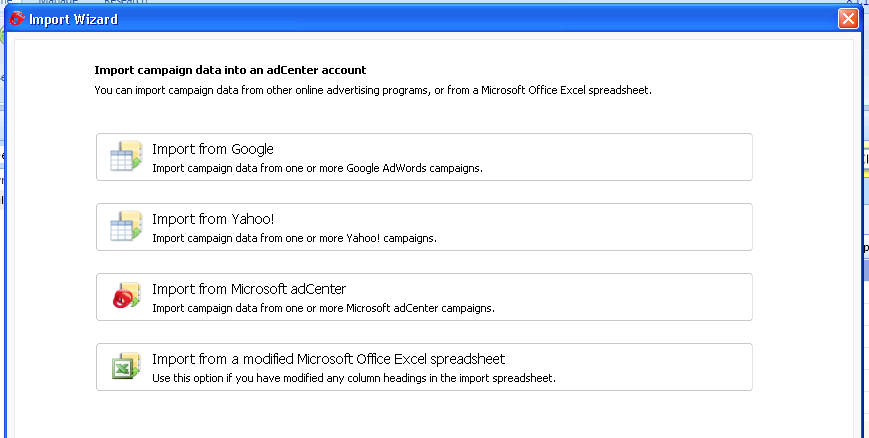Screen dimensions: 869x438
Task: Click the bold 'Import campaign data' header
Action: (x=230, y=70)
